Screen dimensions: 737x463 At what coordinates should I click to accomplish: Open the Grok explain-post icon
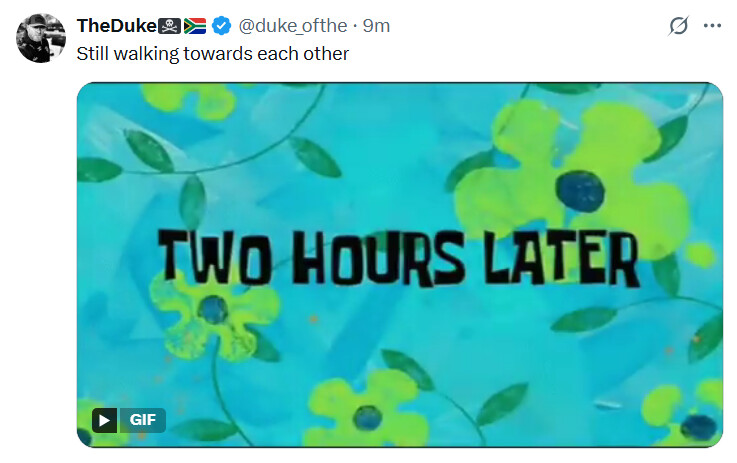click(x=678, y=25)
